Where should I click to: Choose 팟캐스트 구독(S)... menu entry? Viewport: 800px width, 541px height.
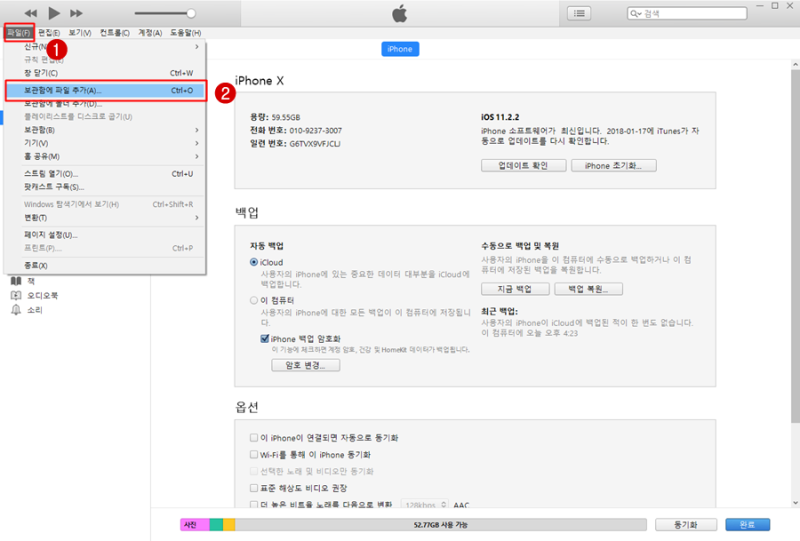pyautogui.click(x=106, y=187)
